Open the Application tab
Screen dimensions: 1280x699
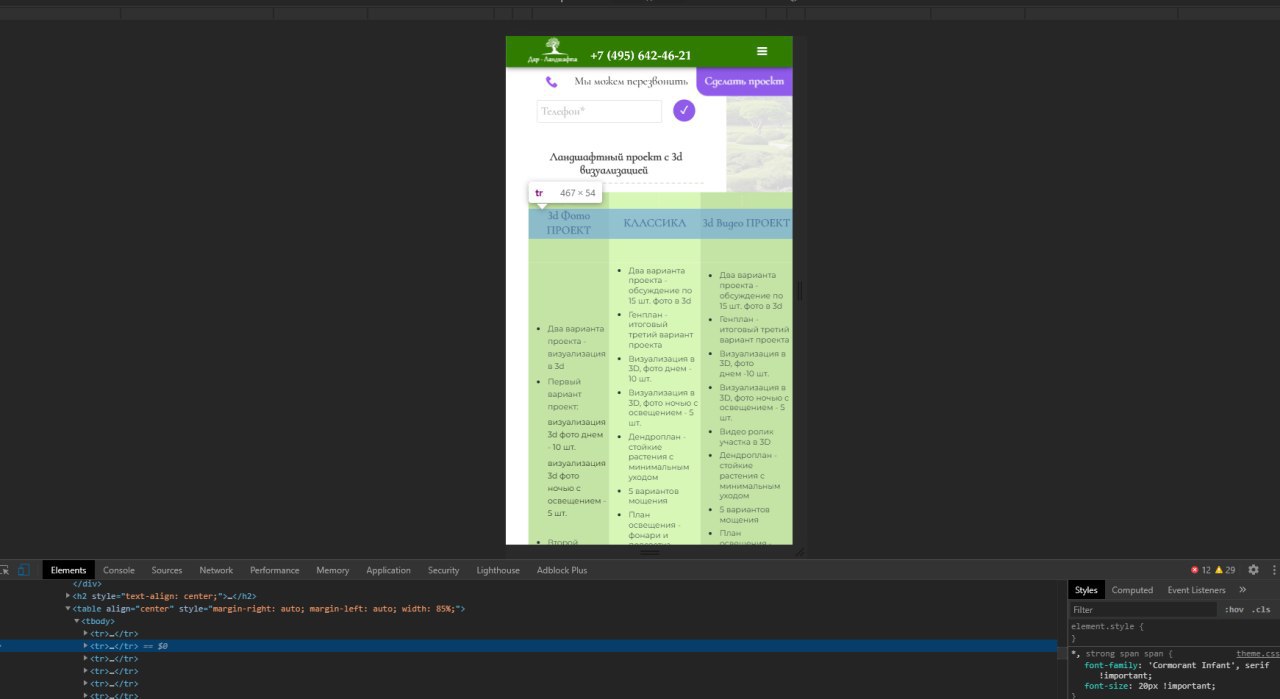pos(388,570)
